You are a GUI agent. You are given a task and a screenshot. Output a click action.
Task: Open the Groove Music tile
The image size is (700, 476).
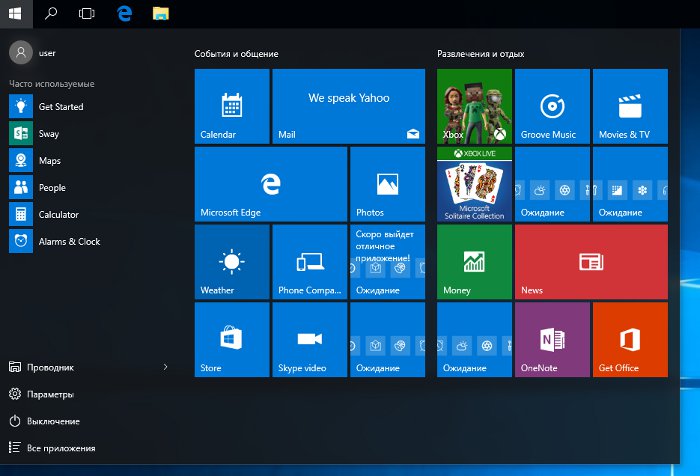click(x=552, y=106)
